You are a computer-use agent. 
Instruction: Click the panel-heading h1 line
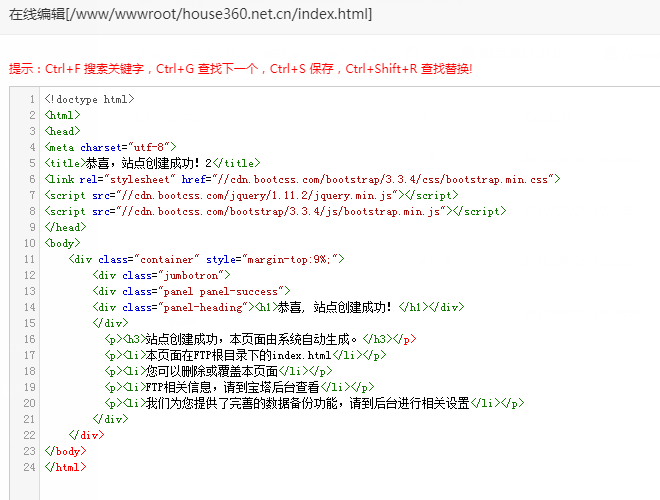click(x=278, y=307)
